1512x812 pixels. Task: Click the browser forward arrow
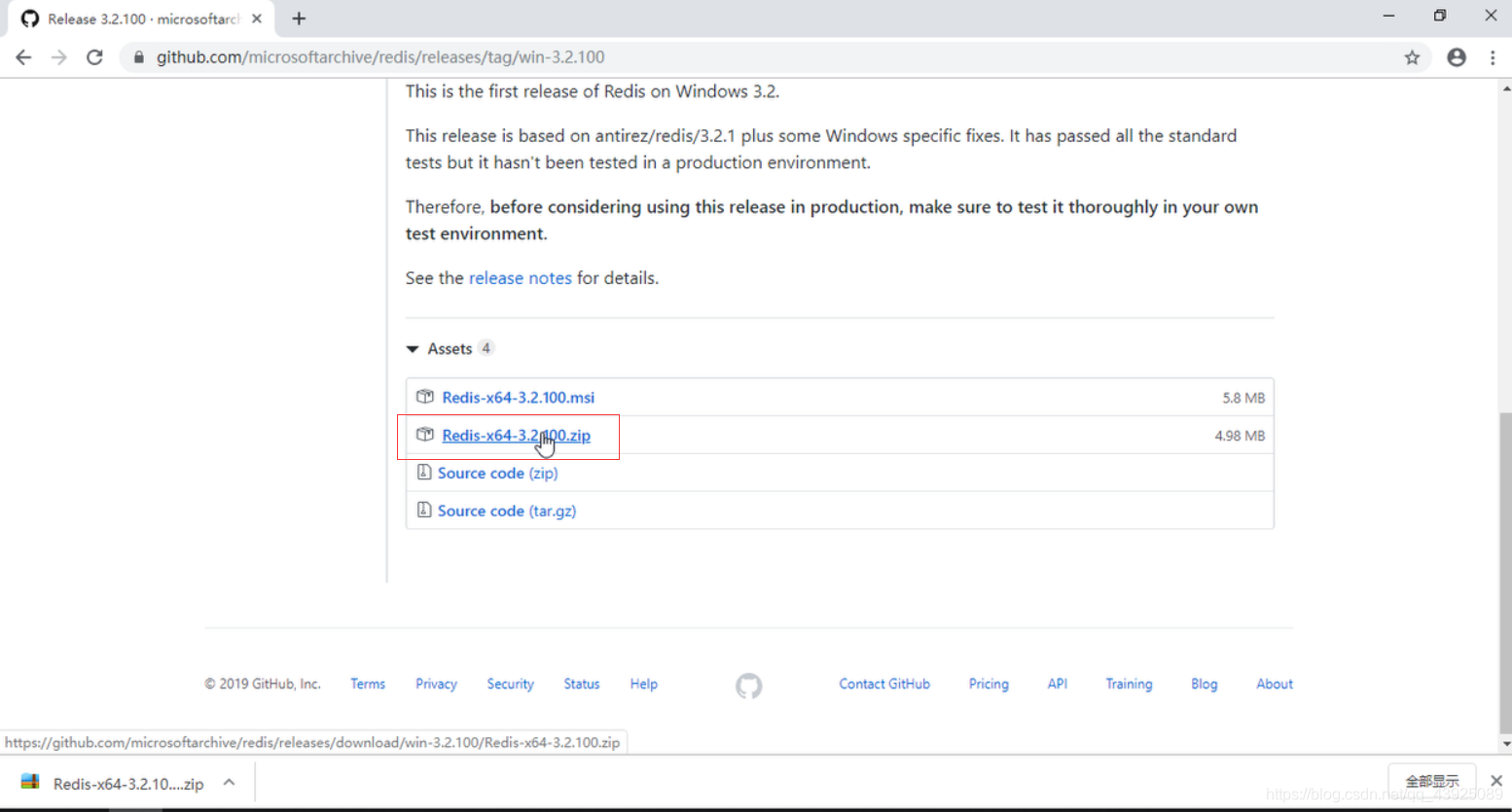point(59,57)
